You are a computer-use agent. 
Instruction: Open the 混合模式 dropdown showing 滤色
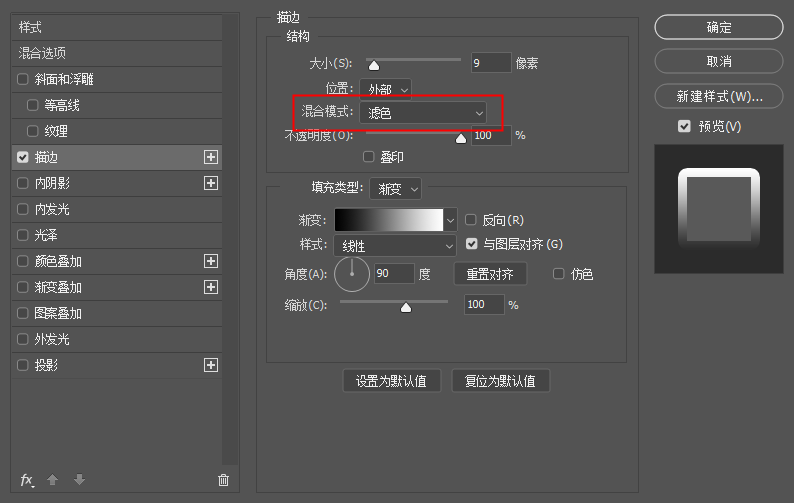pyautogui.click(x=423, y=113)
